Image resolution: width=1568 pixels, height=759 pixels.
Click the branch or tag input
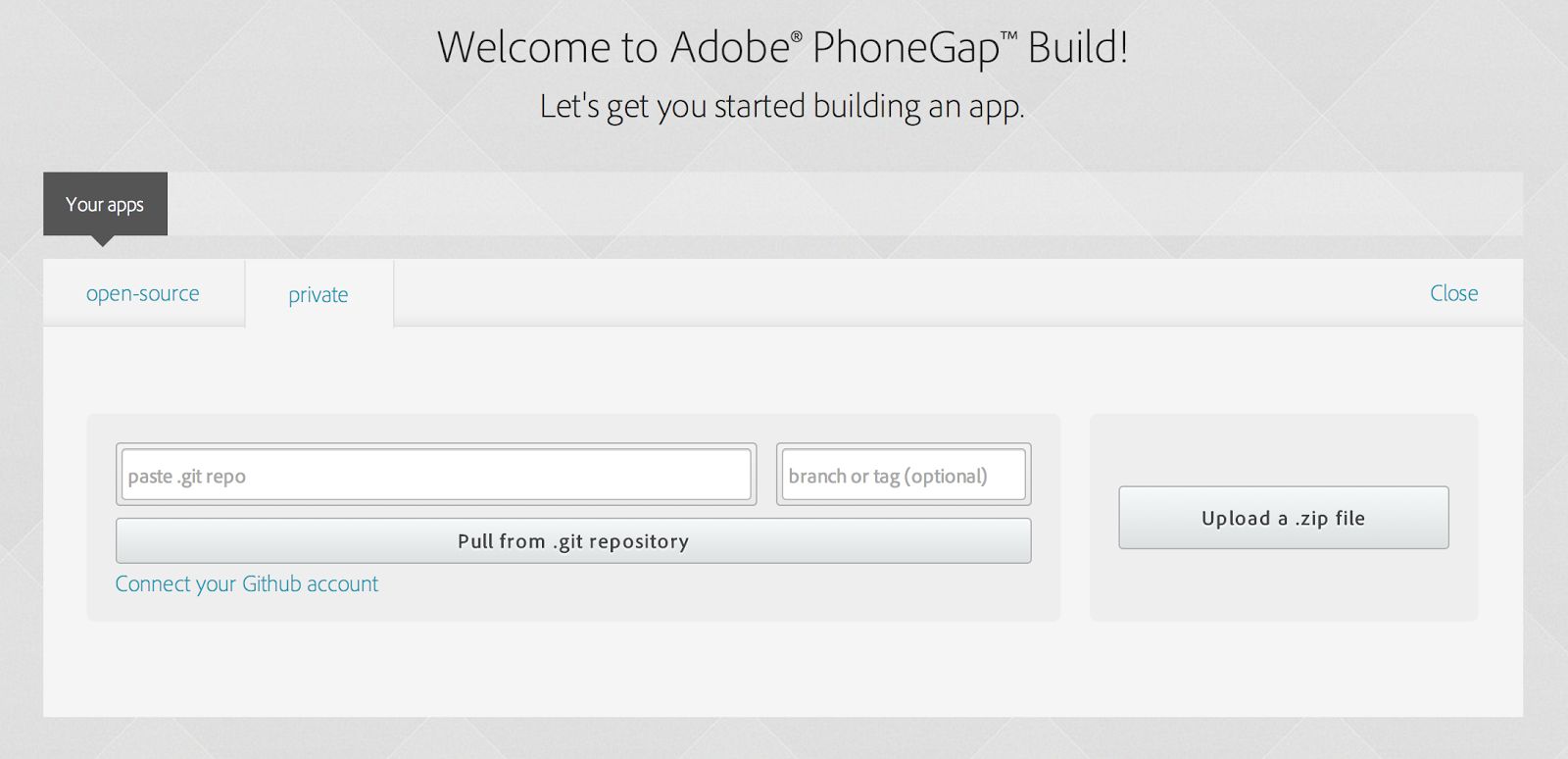coord(903,476)
